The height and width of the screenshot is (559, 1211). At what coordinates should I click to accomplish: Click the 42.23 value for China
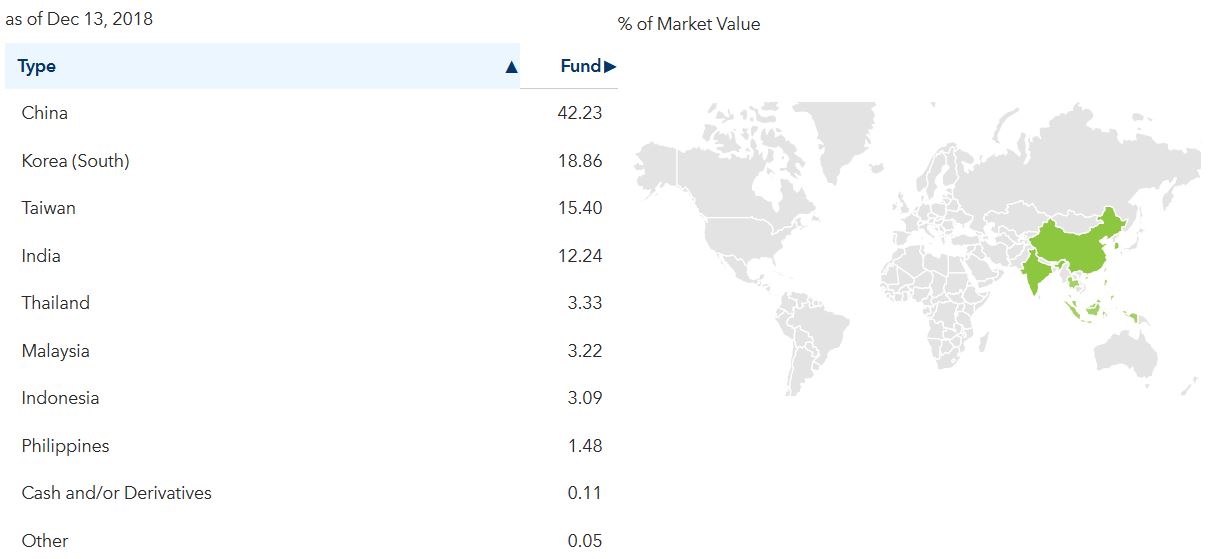click(x=580, y=113)
